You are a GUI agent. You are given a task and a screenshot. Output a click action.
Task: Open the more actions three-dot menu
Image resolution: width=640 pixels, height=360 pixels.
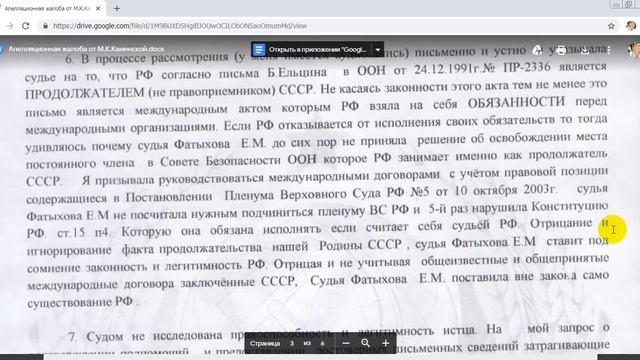[x=609, y=50]
